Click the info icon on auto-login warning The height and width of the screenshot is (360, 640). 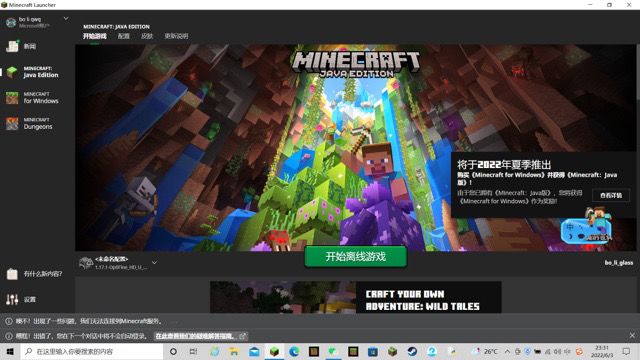pyautogui.click(x=8, y=336)
